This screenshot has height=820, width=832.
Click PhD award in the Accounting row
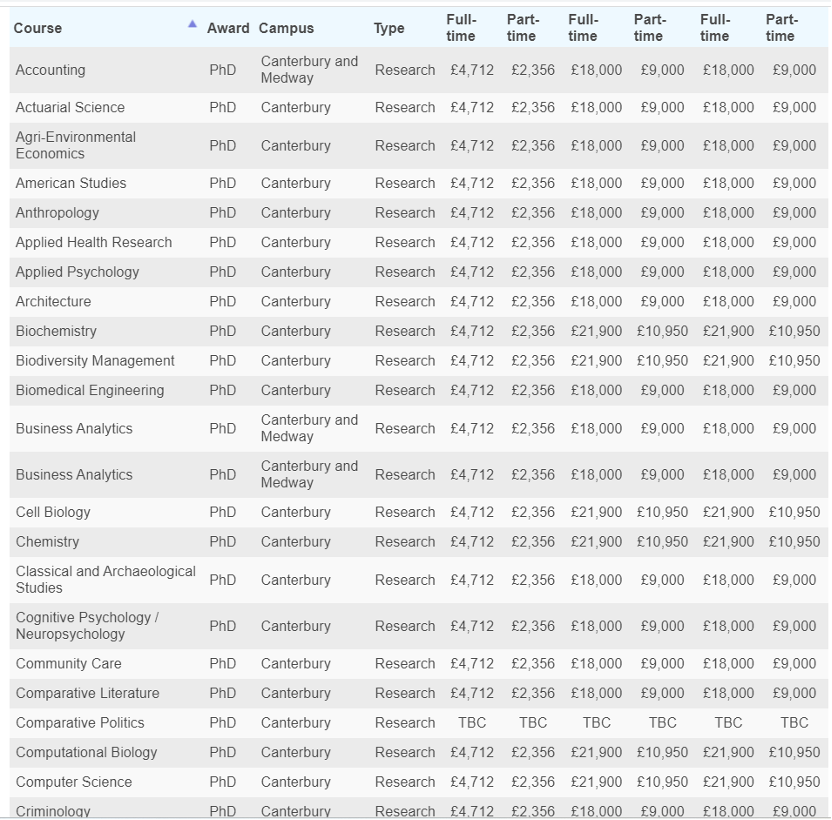click(x=223, y=70)
